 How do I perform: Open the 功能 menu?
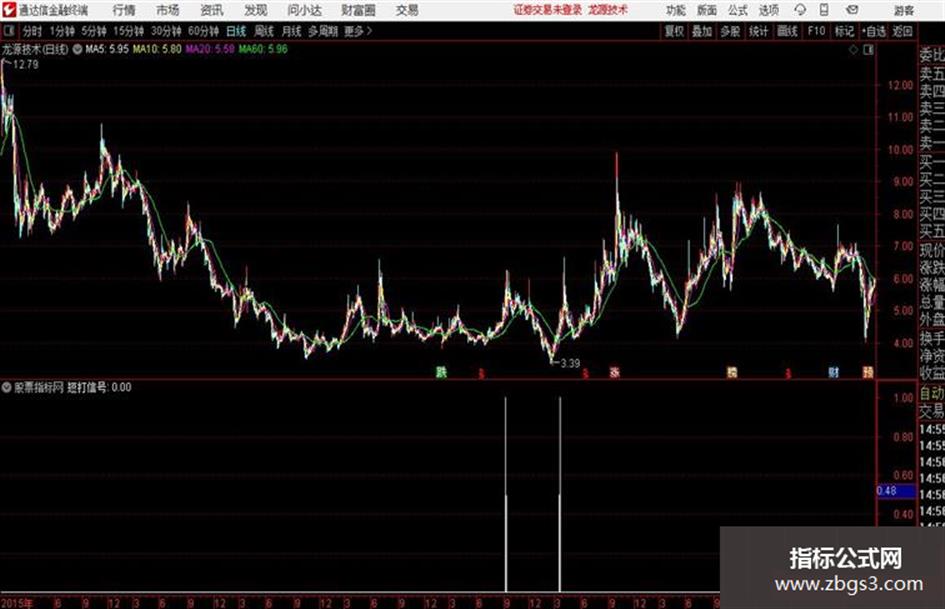pyautogui.click(x=676, y=10)
